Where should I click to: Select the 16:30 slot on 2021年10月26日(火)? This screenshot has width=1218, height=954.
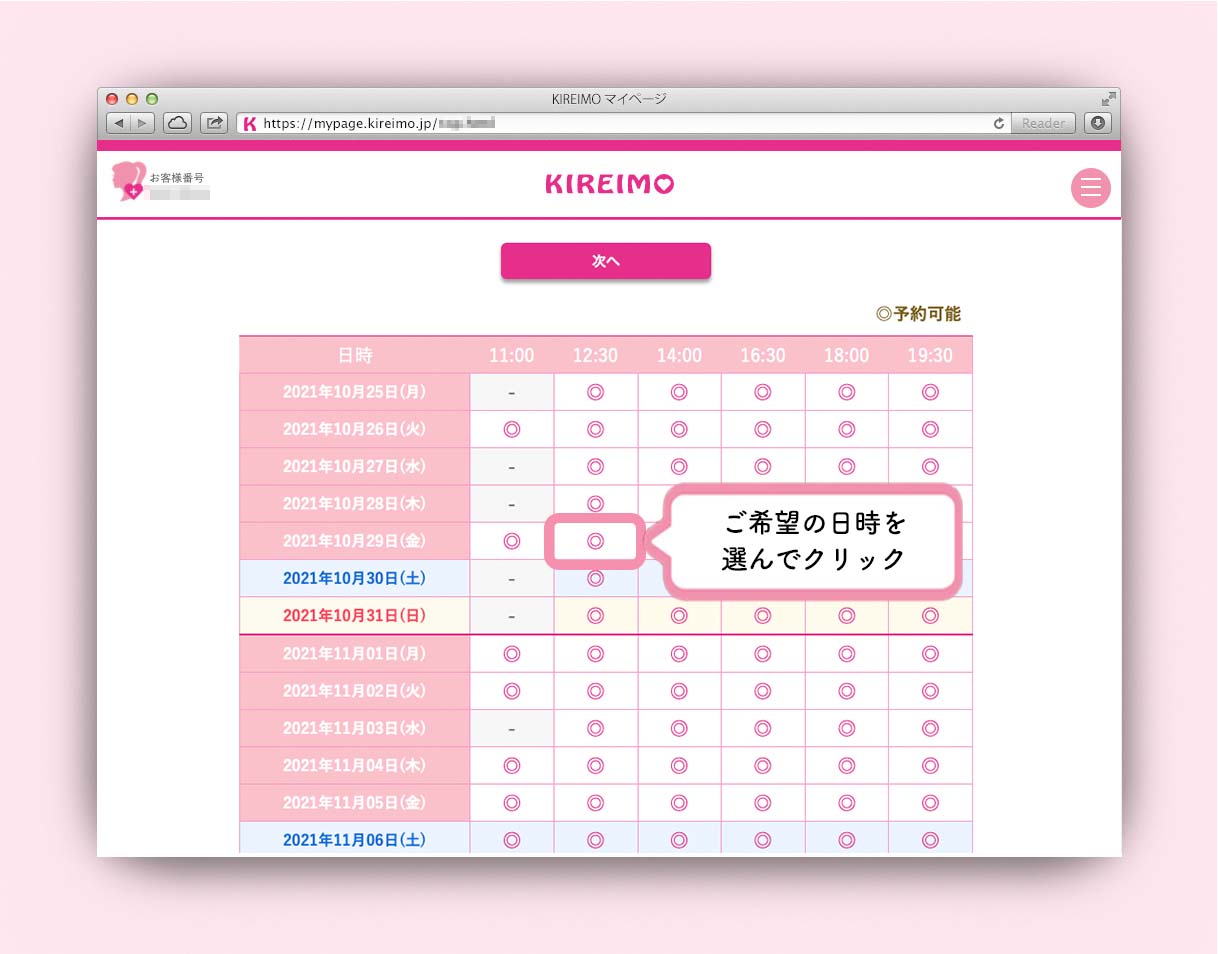coord(763,429)
